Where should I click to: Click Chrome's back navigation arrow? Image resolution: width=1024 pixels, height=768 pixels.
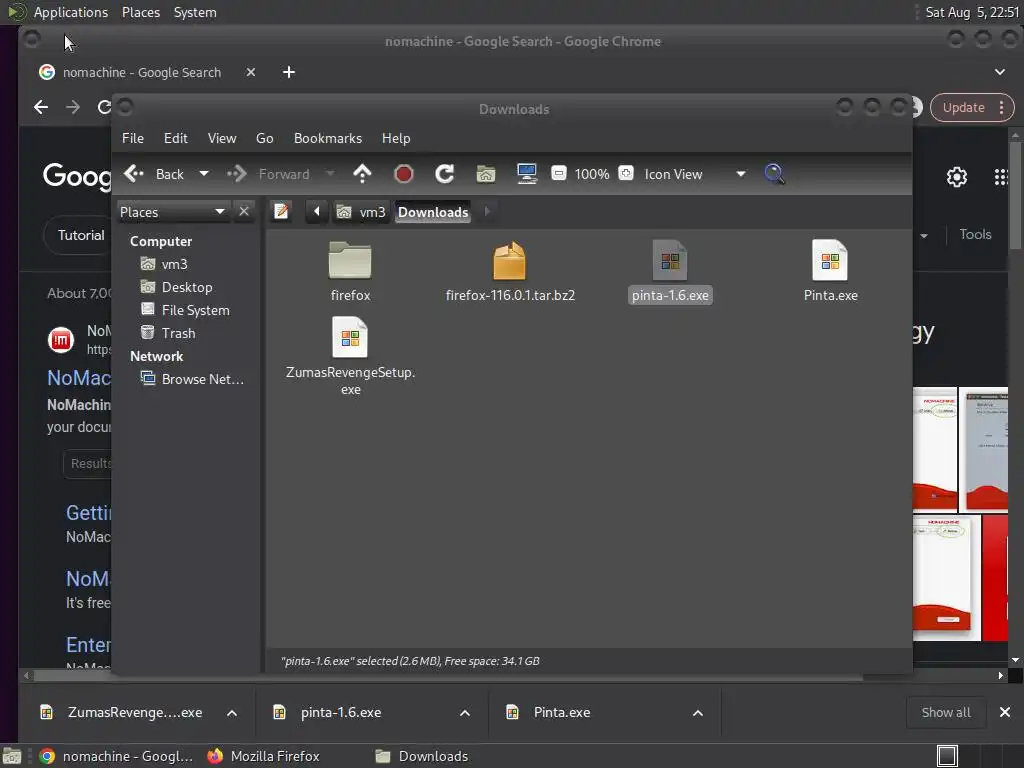click(41, 107)
